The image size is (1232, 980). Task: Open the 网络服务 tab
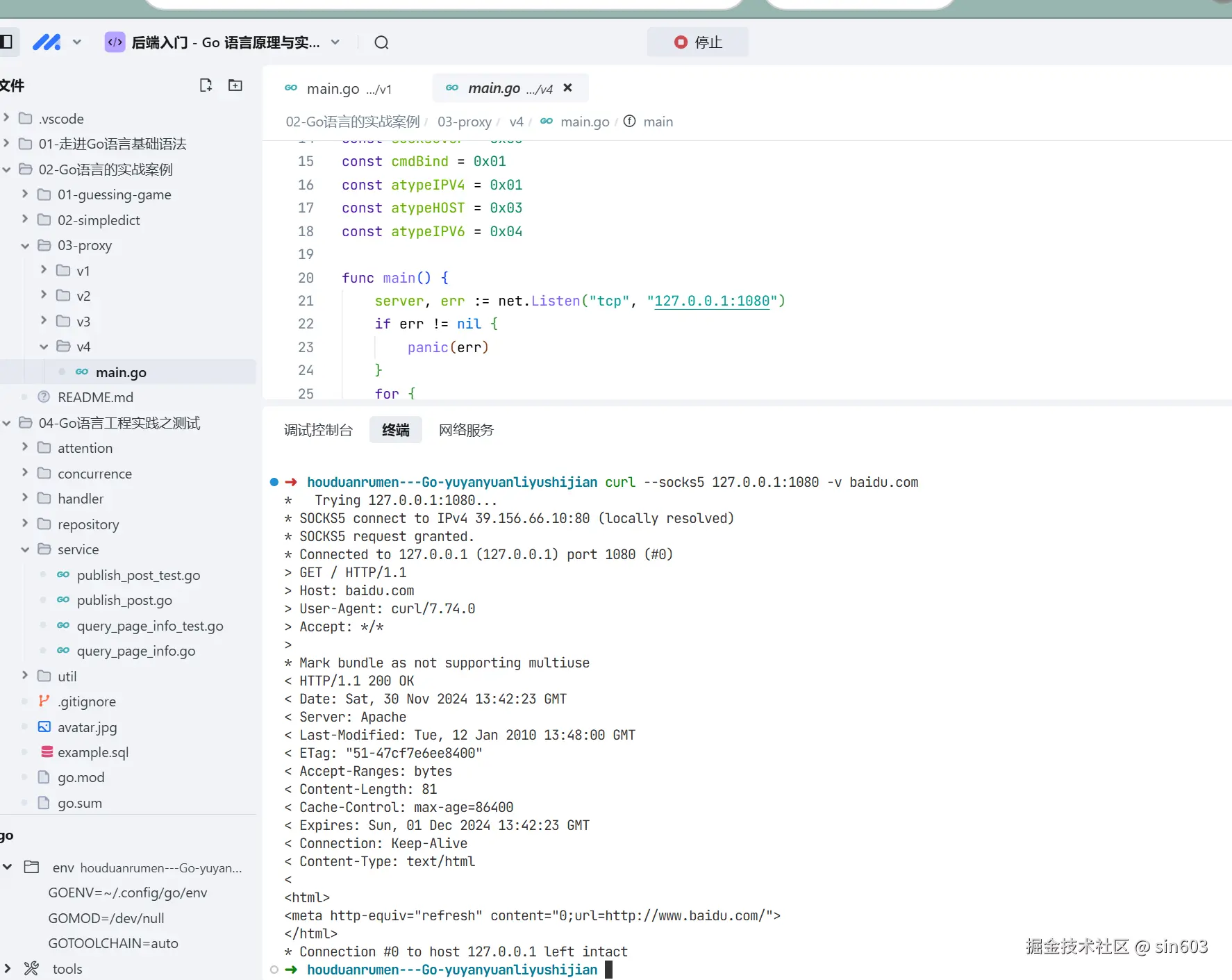[466, 430]
